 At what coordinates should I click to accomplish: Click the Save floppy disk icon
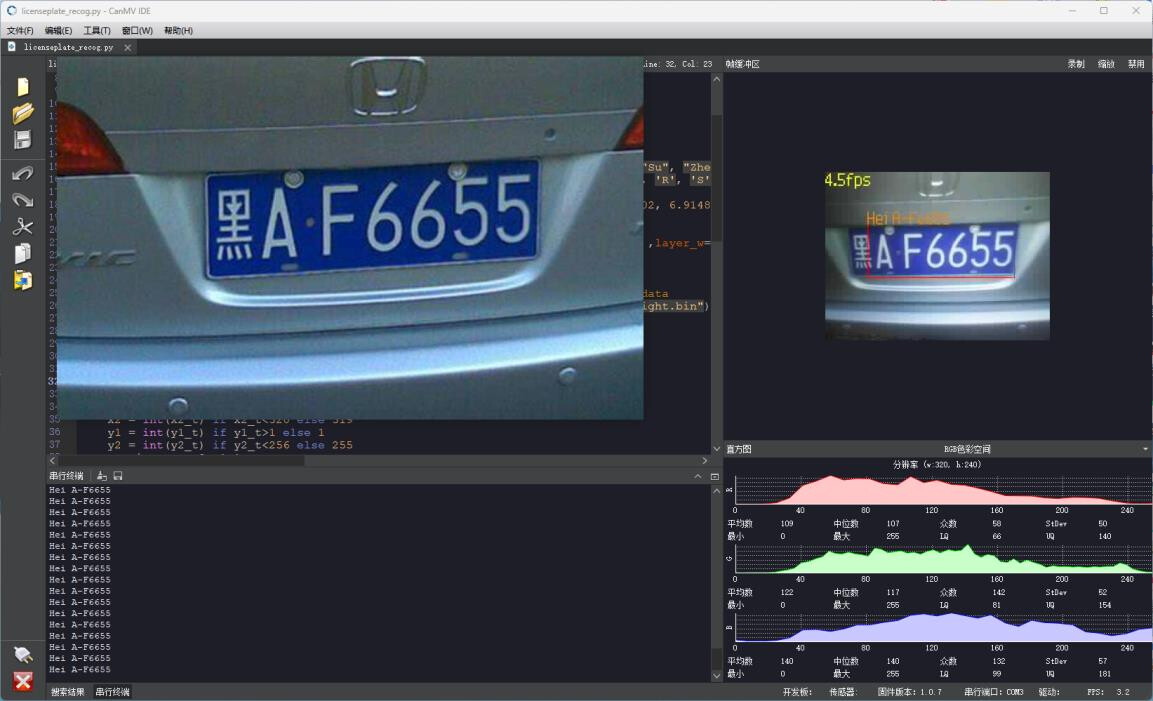(x=23, y=140)
